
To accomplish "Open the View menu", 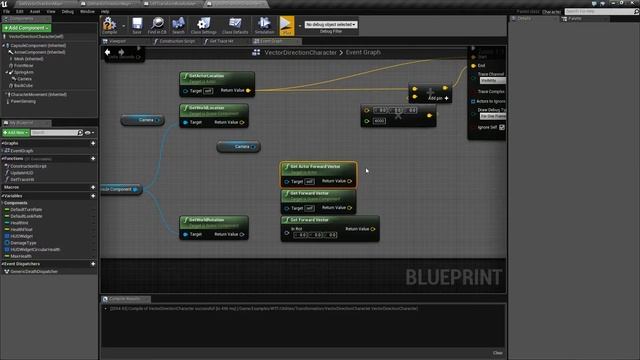I will point(51,11).
